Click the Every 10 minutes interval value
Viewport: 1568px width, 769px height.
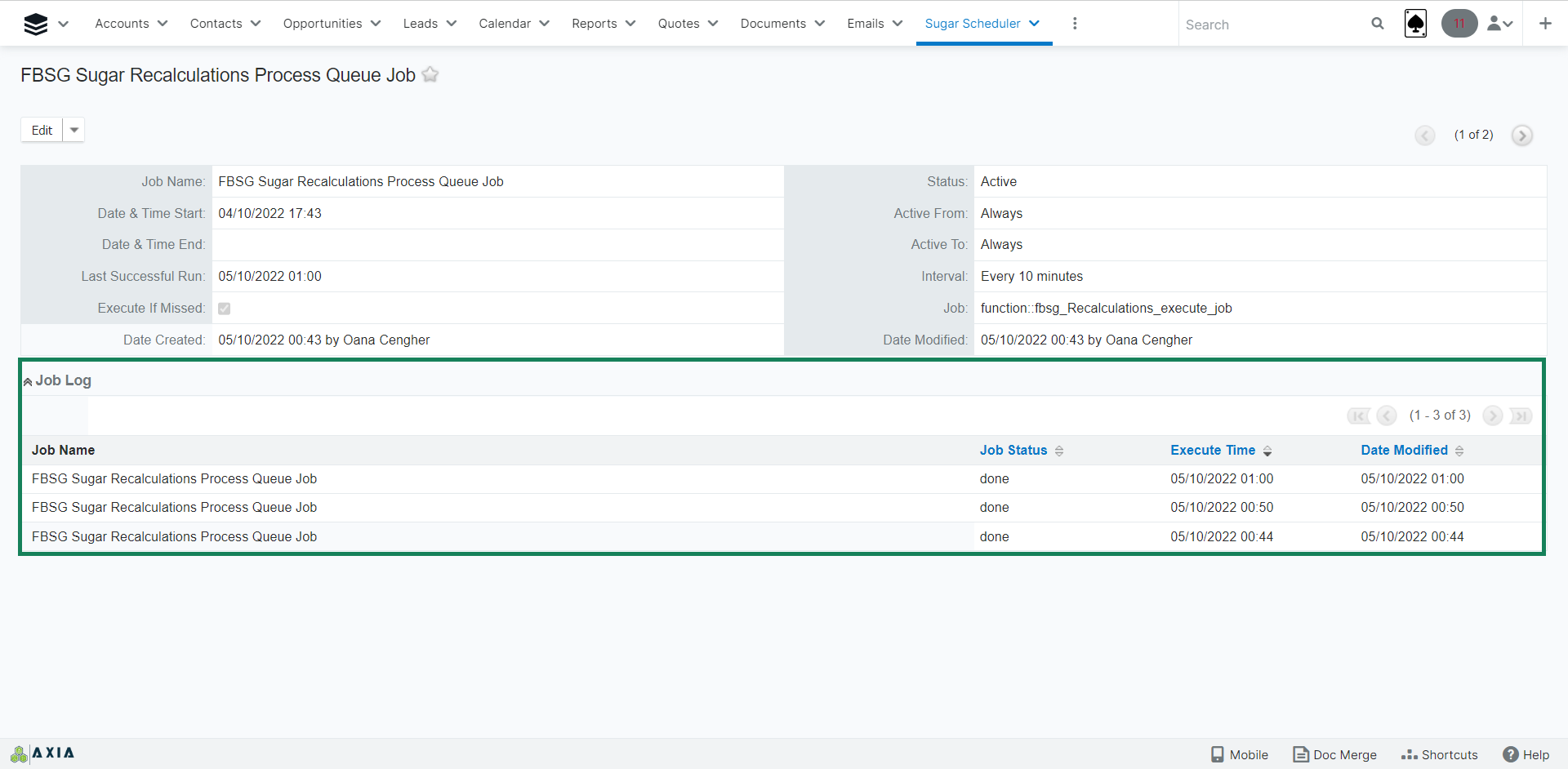point(1031,277)
